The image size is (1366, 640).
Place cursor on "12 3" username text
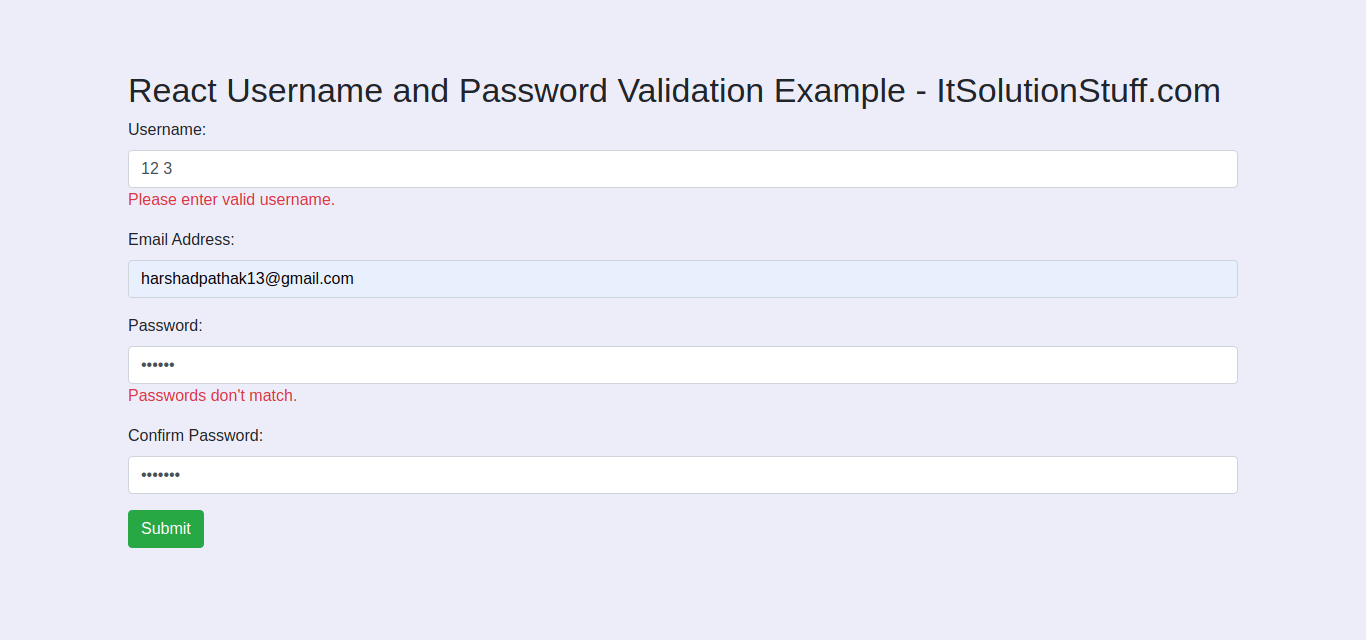coord(156,169)
